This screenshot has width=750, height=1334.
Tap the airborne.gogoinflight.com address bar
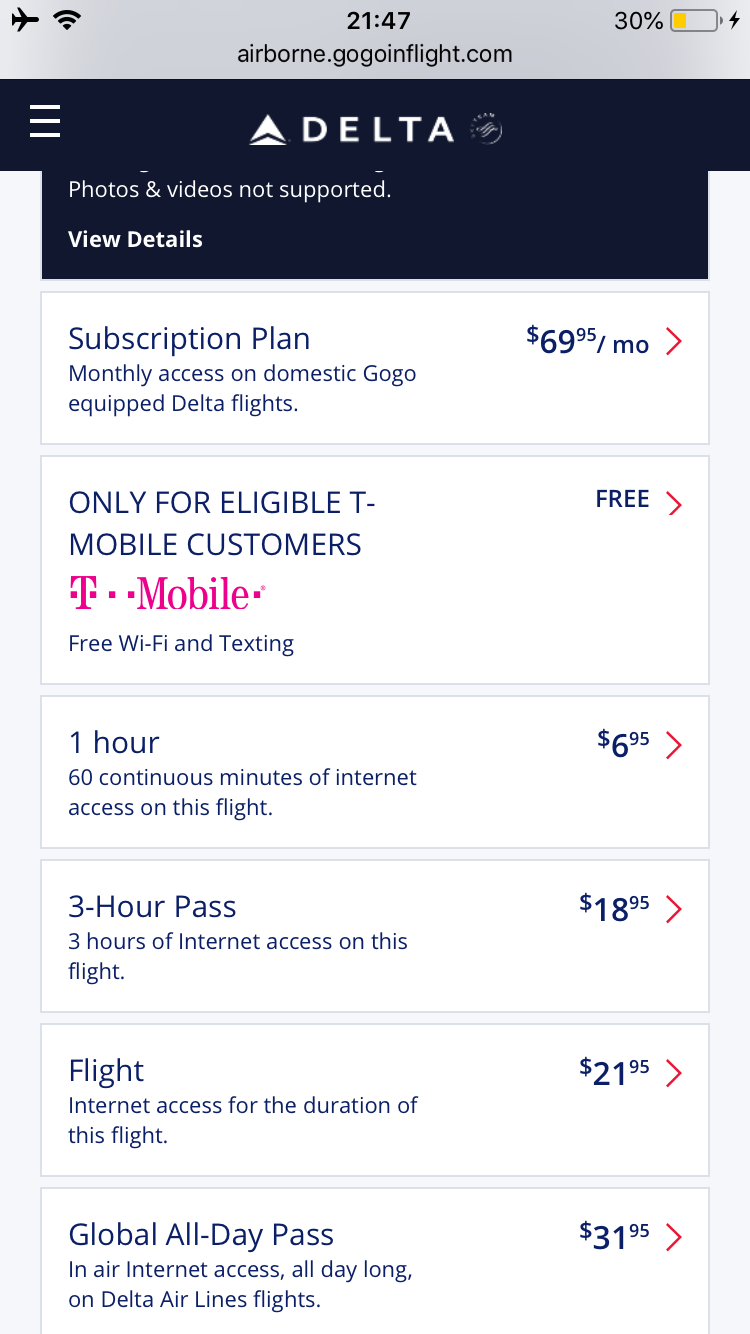[x=375, y=54]
